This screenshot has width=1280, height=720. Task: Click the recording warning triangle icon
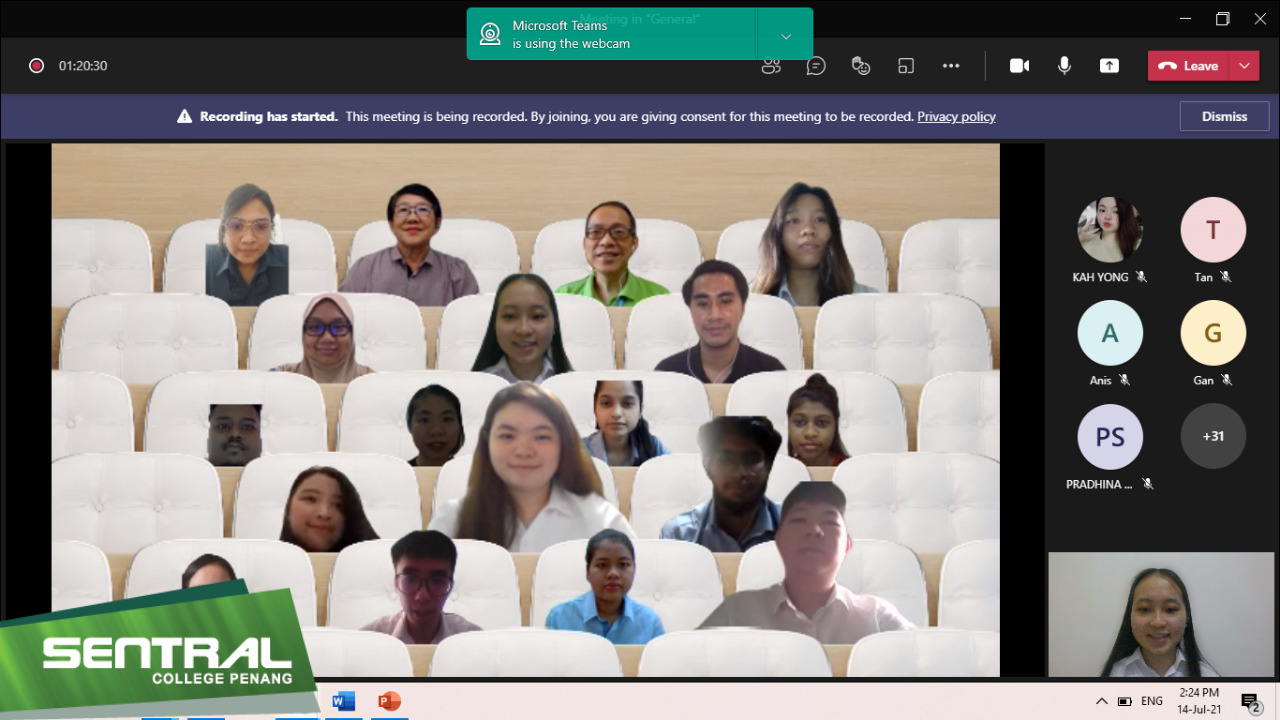click(x=184, y=117)
